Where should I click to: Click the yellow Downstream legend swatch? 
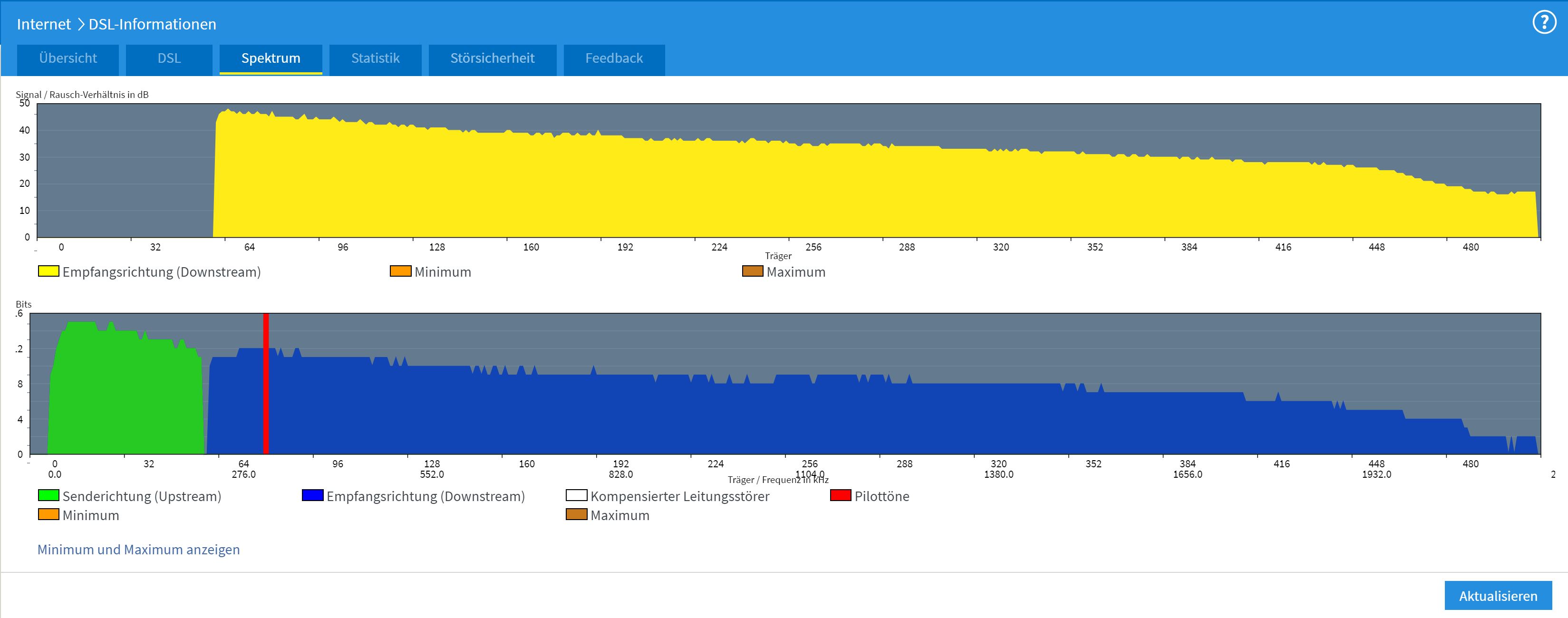click(48, 271)
